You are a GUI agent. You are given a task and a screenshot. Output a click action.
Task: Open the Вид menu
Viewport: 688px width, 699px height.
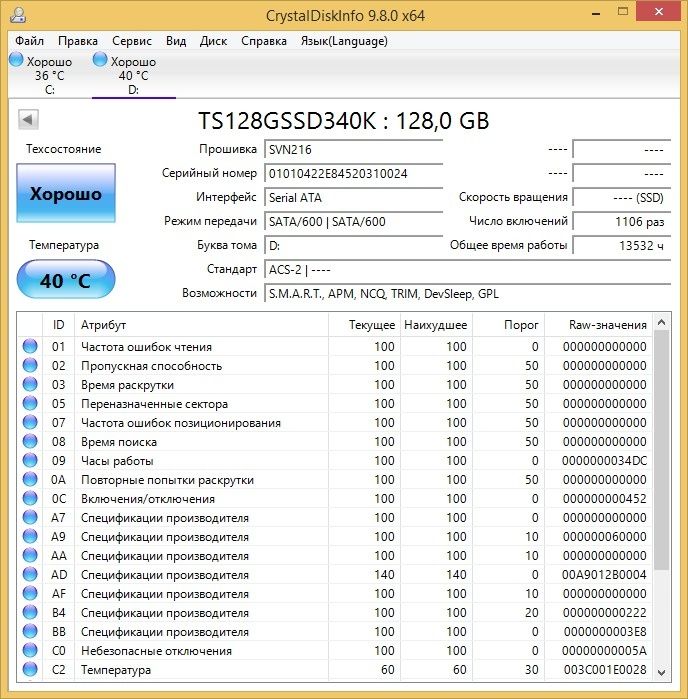[x=176, y=41]
